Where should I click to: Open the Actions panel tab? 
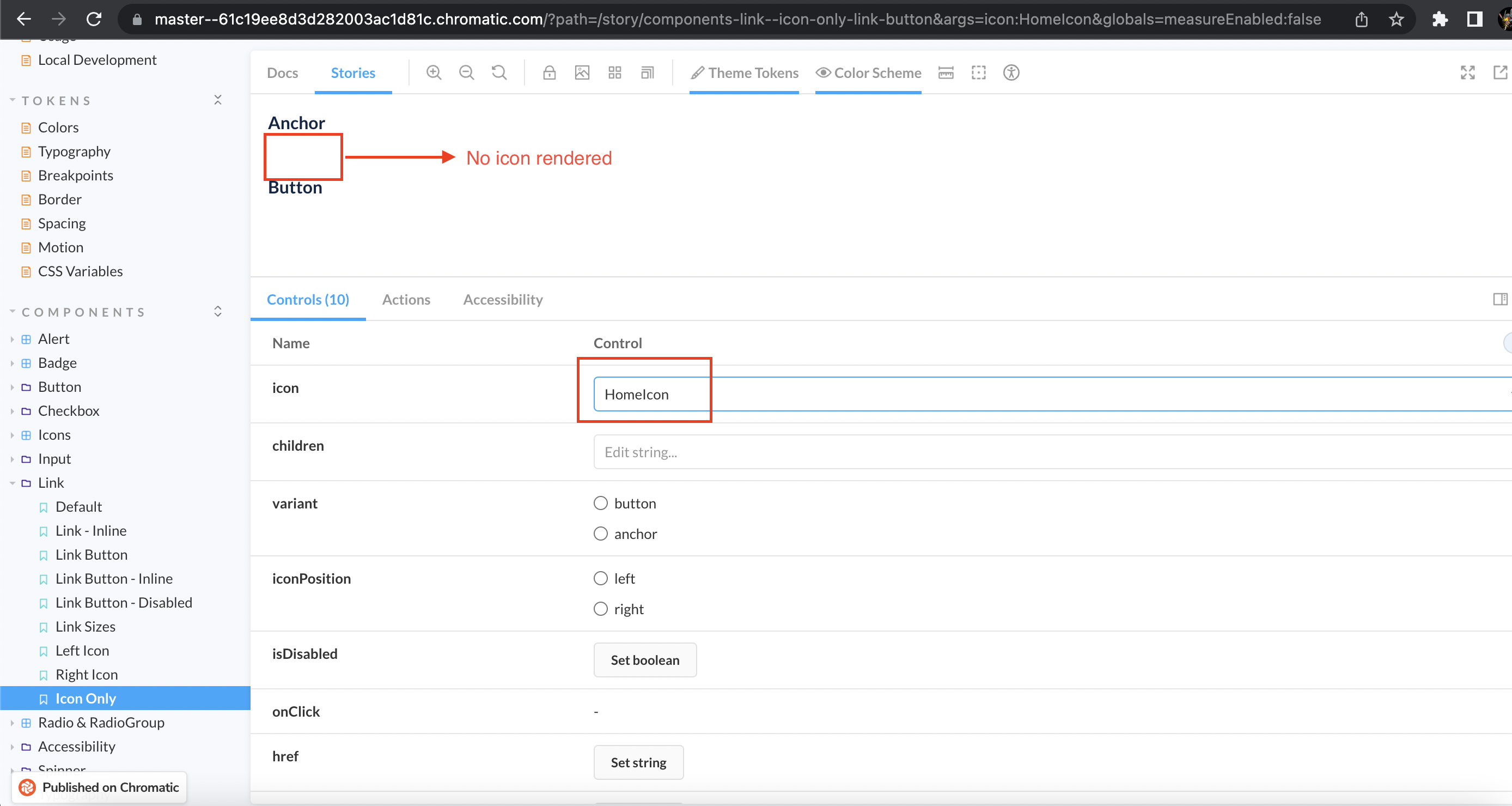(x=406, y=300)
